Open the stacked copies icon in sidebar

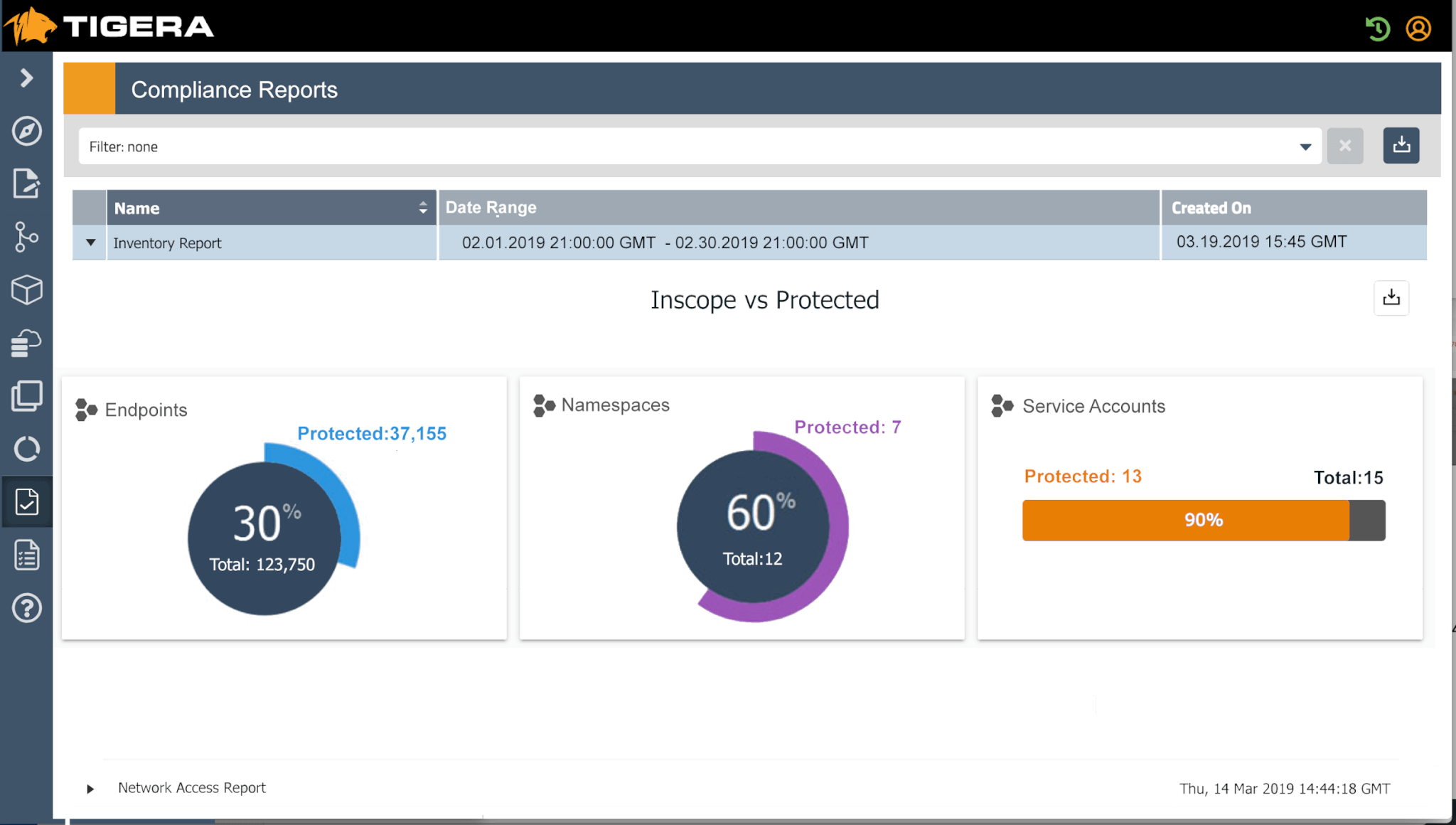pos(27,396)
